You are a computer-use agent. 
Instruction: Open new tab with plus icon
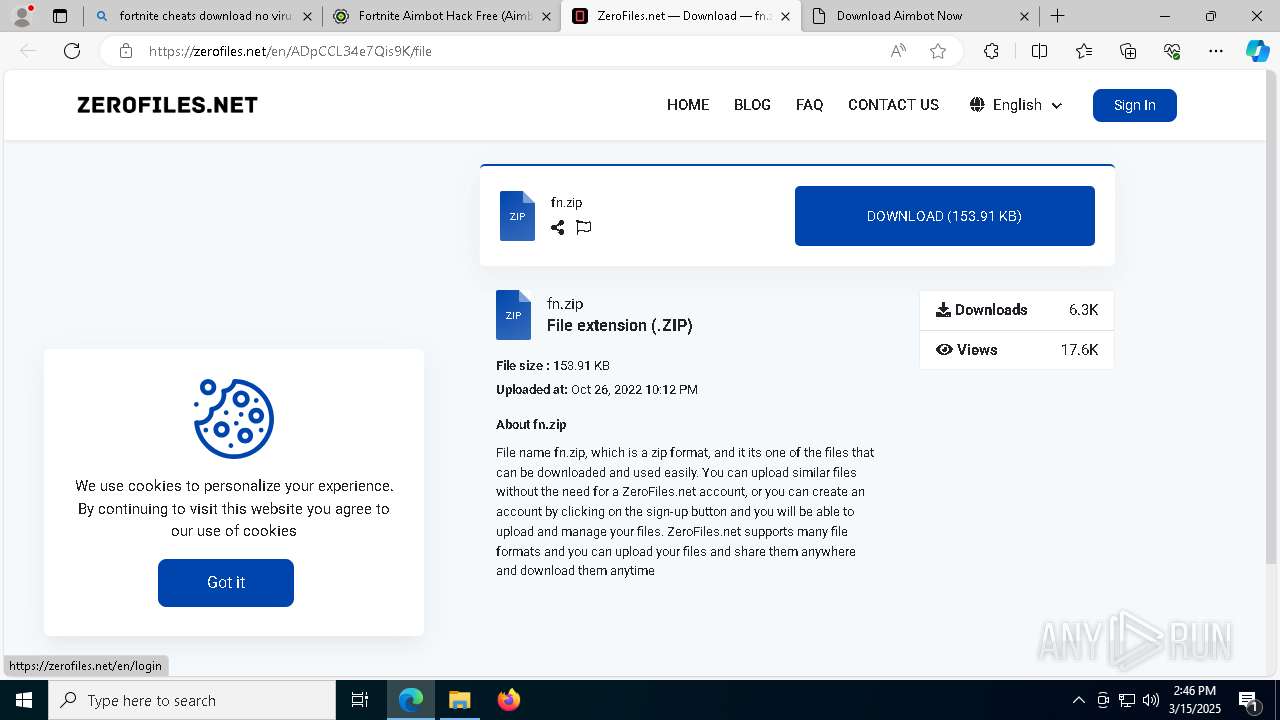[1057, 16]
